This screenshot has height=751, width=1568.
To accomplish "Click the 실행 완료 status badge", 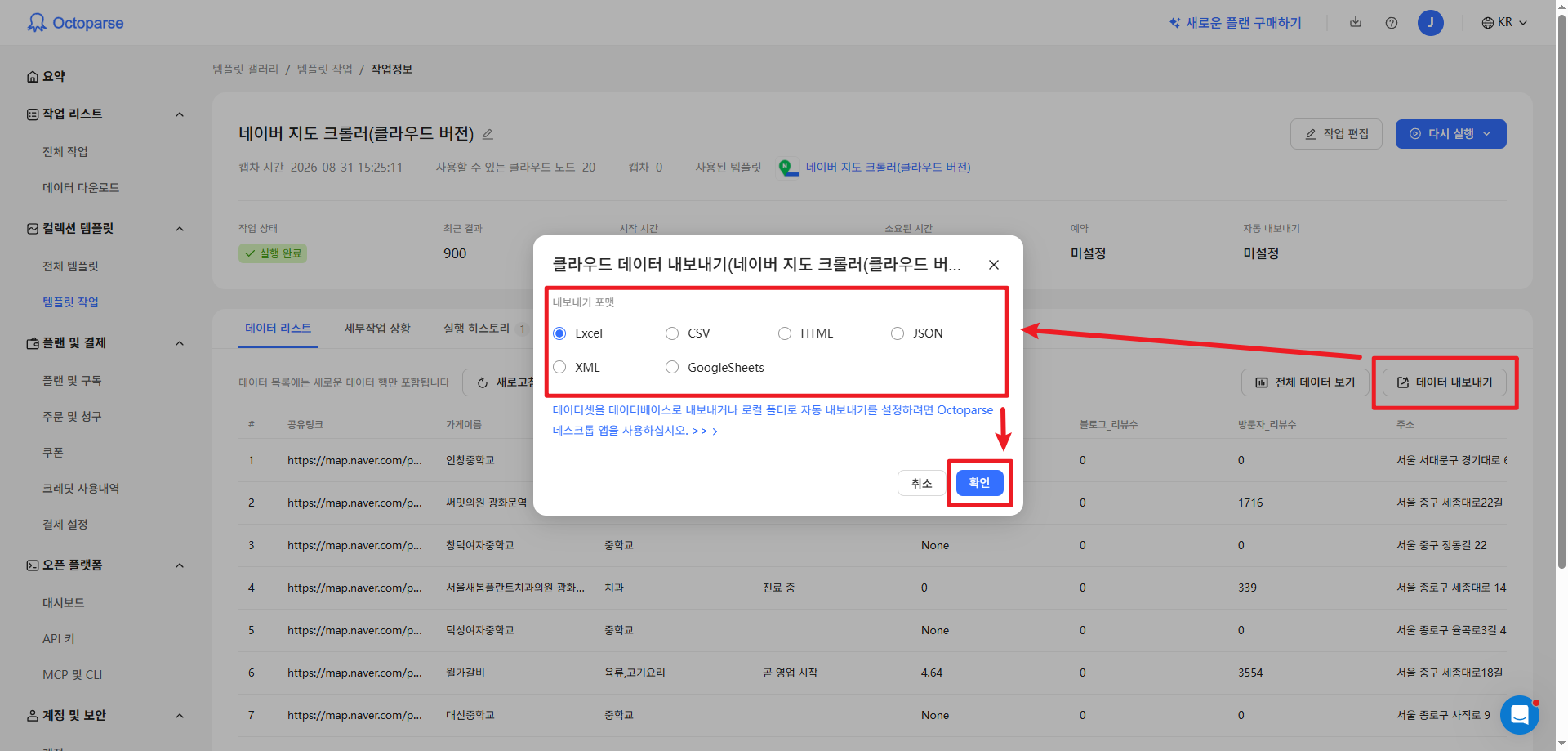I will point(273,253).
